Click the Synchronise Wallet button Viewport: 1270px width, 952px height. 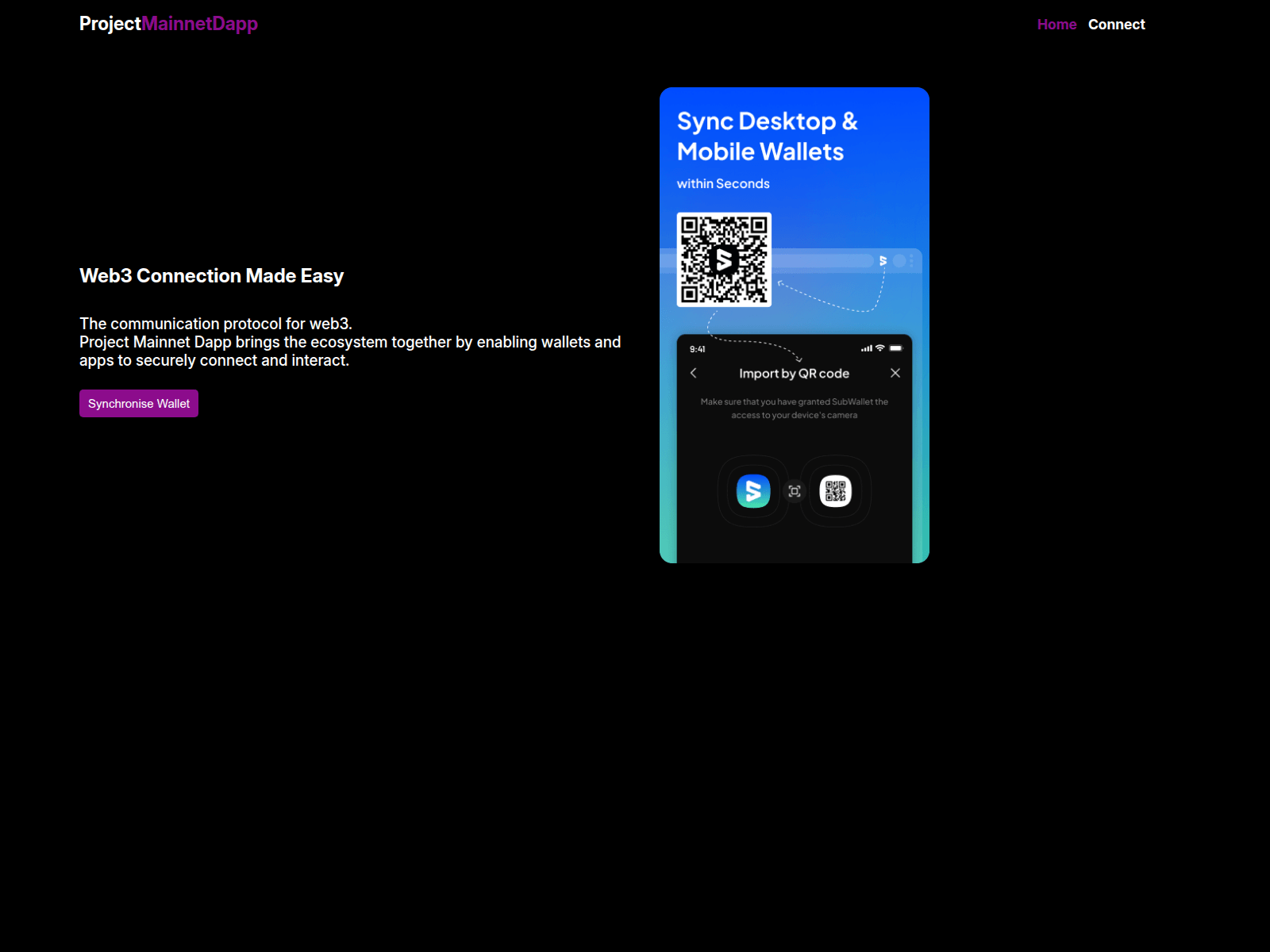[139, 403]
